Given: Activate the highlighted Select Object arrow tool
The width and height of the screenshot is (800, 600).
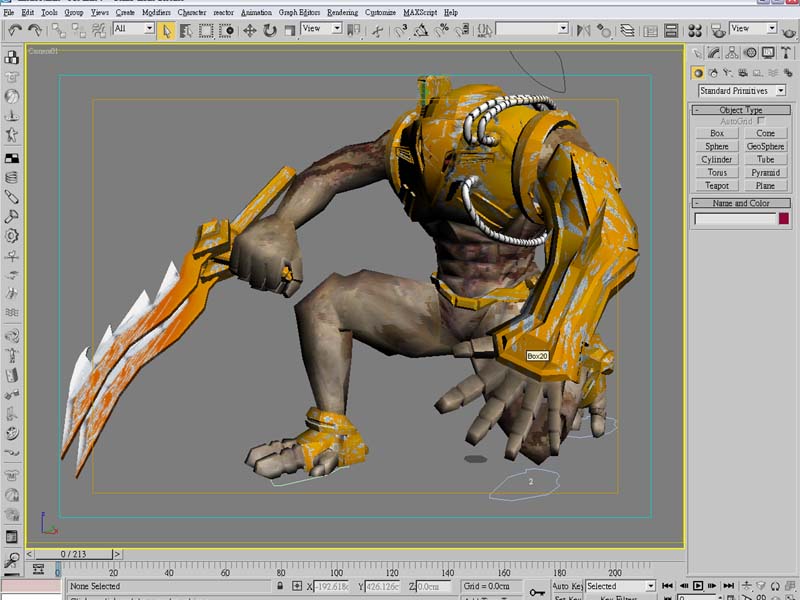Looking at the screenshot, I should tap(166, 31).
